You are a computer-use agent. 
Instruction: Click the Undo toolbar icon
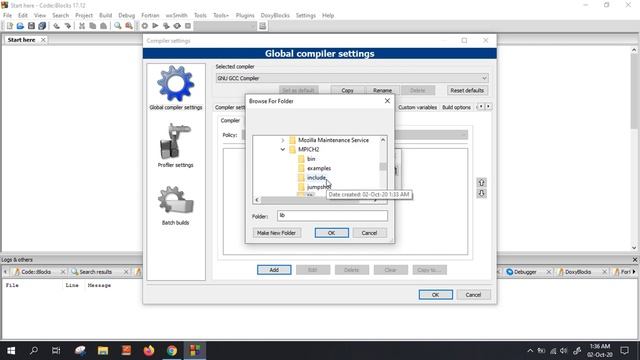(56, 26)
